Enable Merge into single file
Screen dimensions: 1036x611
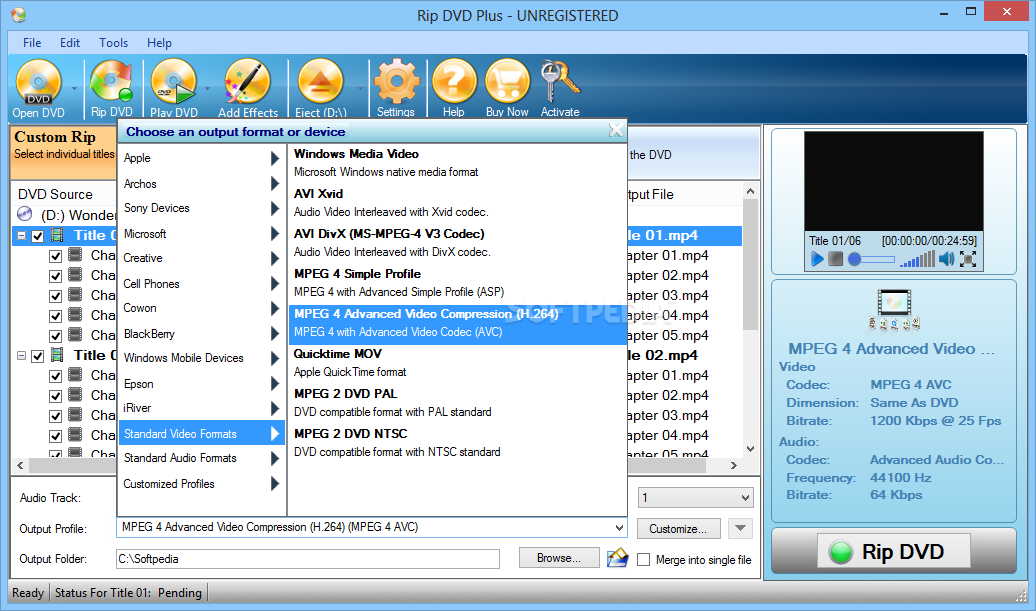[x=644, y=559]
